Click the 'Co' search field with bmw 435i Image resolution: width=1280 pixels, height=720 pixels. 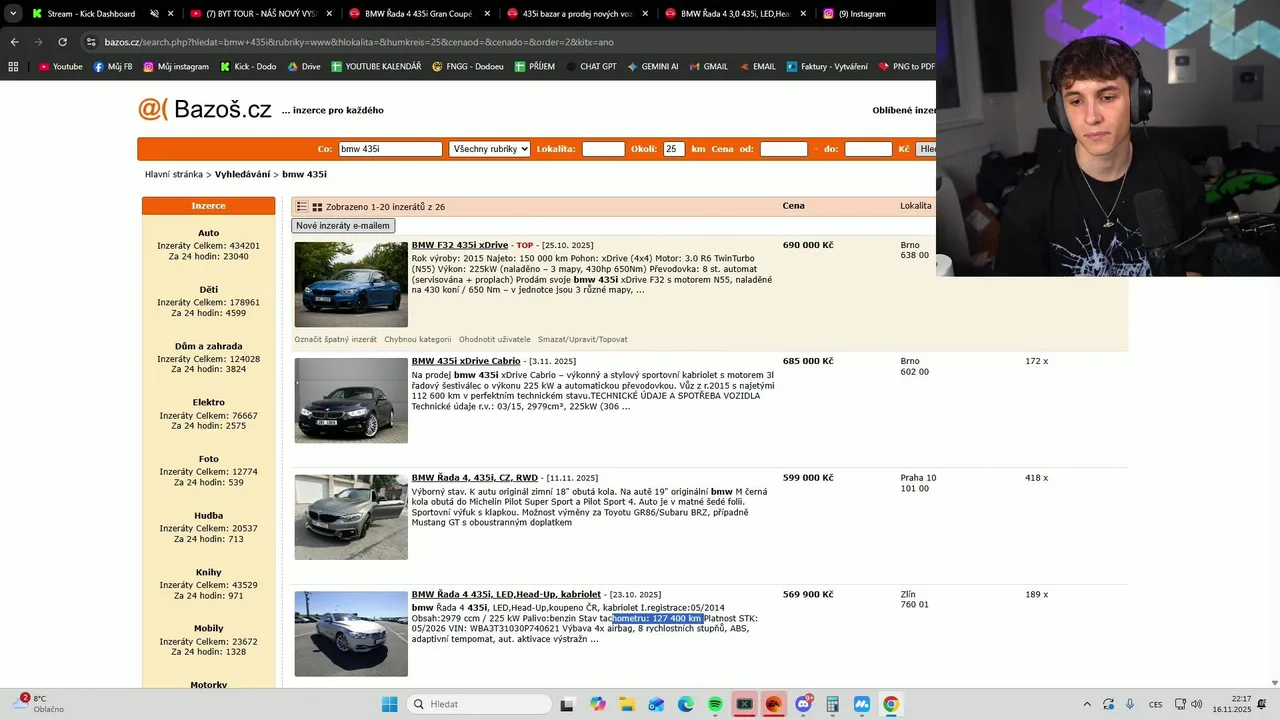point(390,149)
